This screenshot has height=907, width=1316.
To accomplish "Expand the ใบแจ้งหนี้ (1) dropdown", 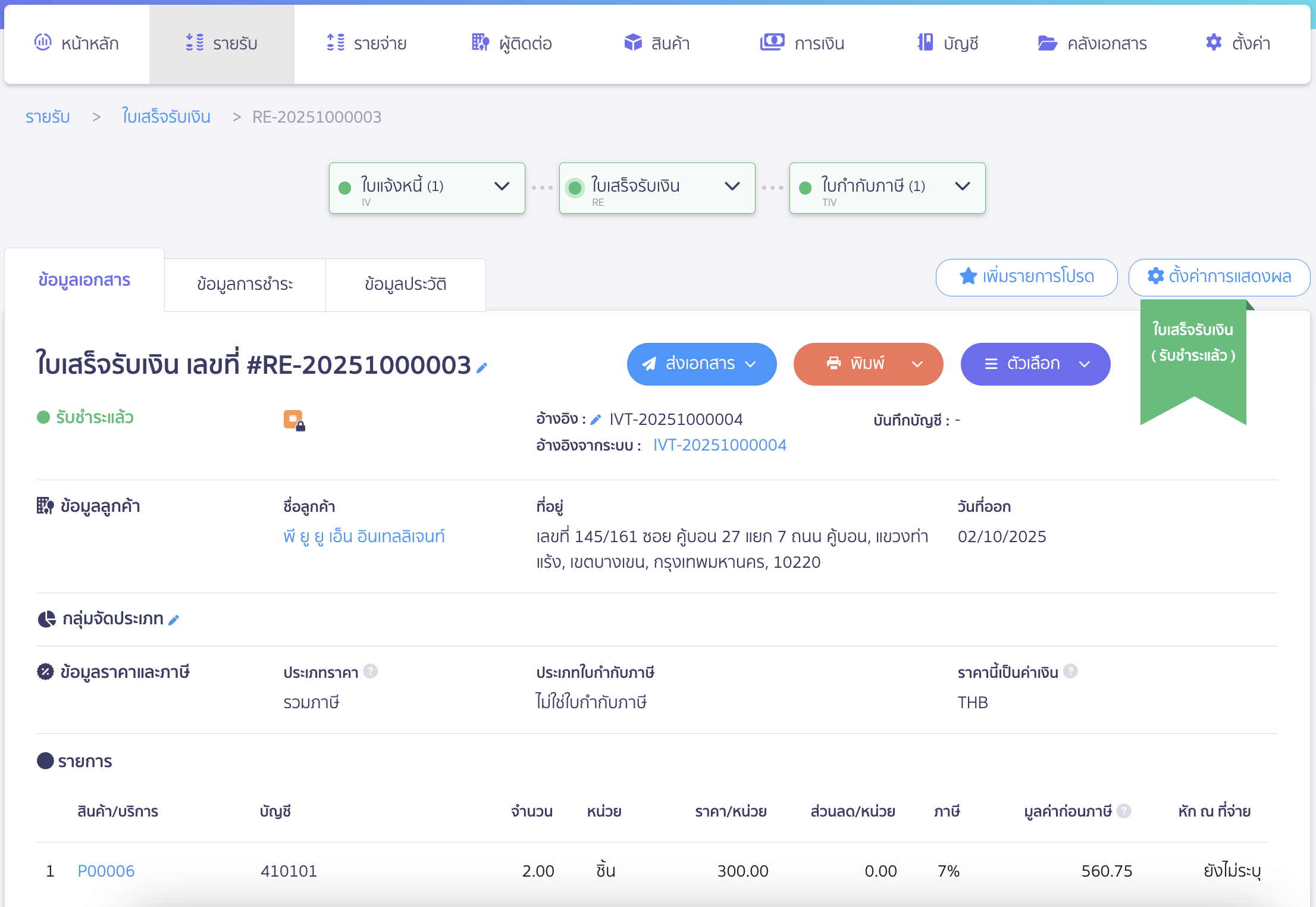I will point(501,186).
